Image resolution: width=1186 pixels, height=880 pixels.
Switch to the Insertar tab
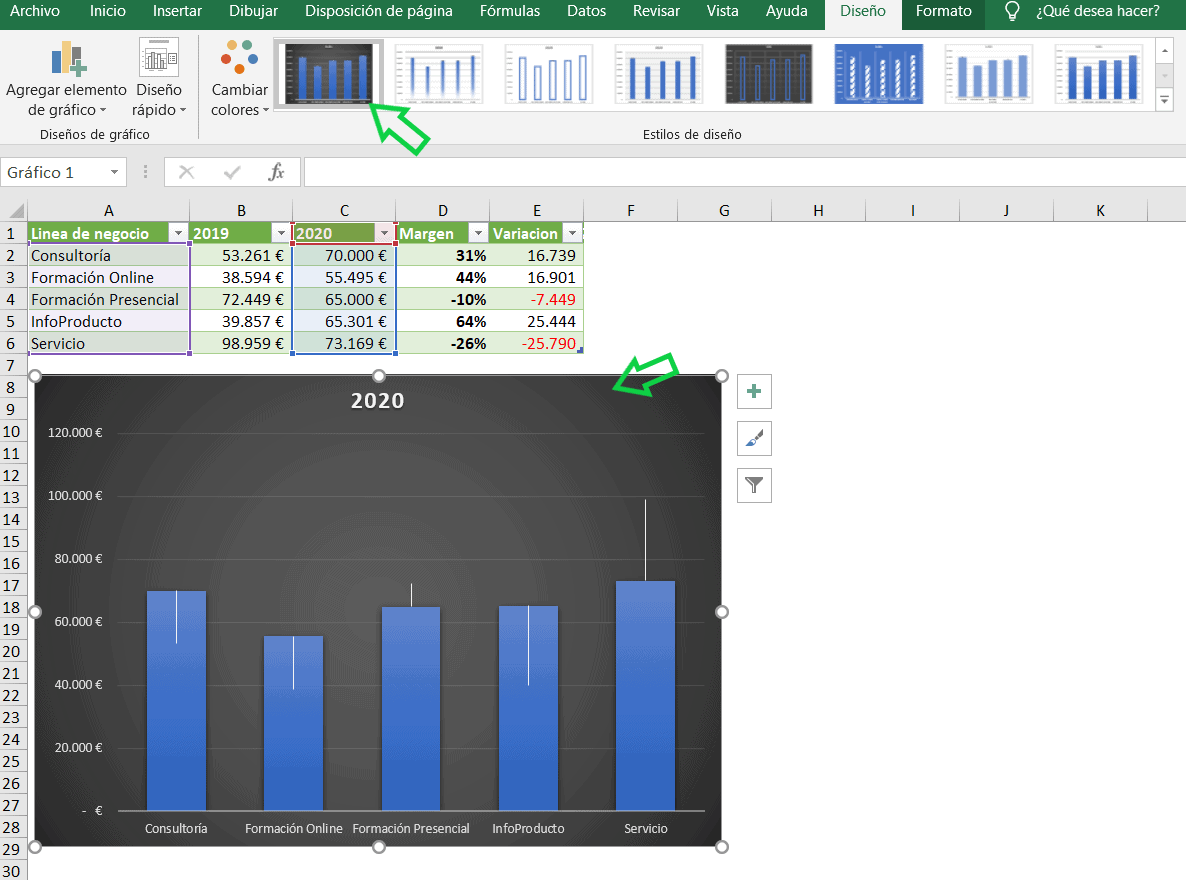[x=177, y=11]
